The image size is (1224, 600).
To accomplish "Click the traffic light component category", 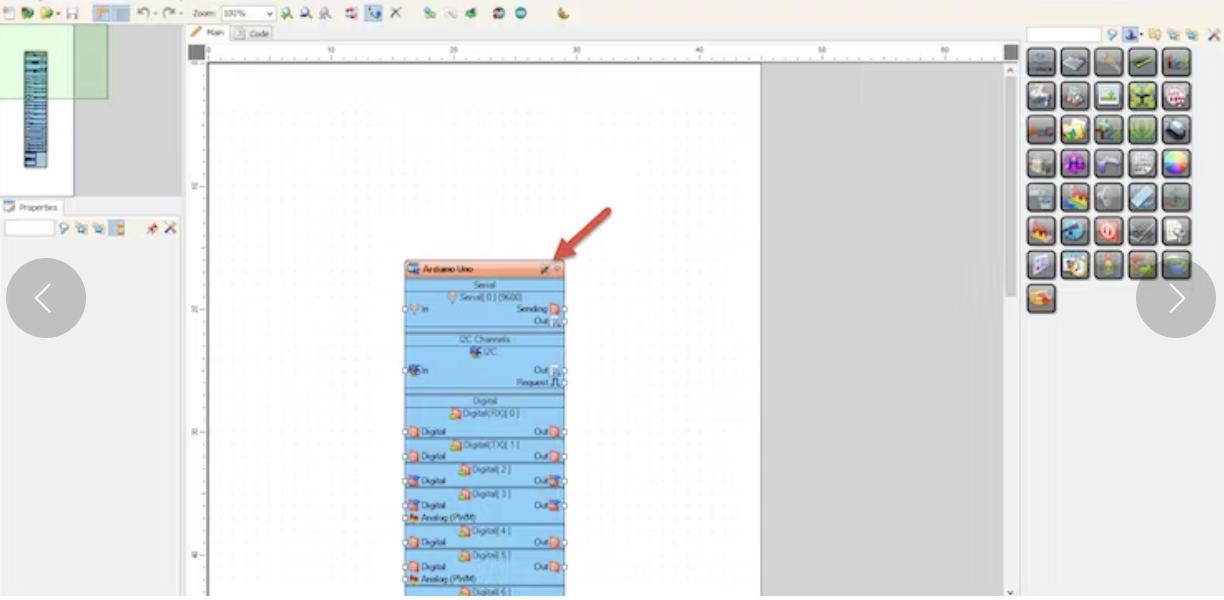I will (1108, 265).
